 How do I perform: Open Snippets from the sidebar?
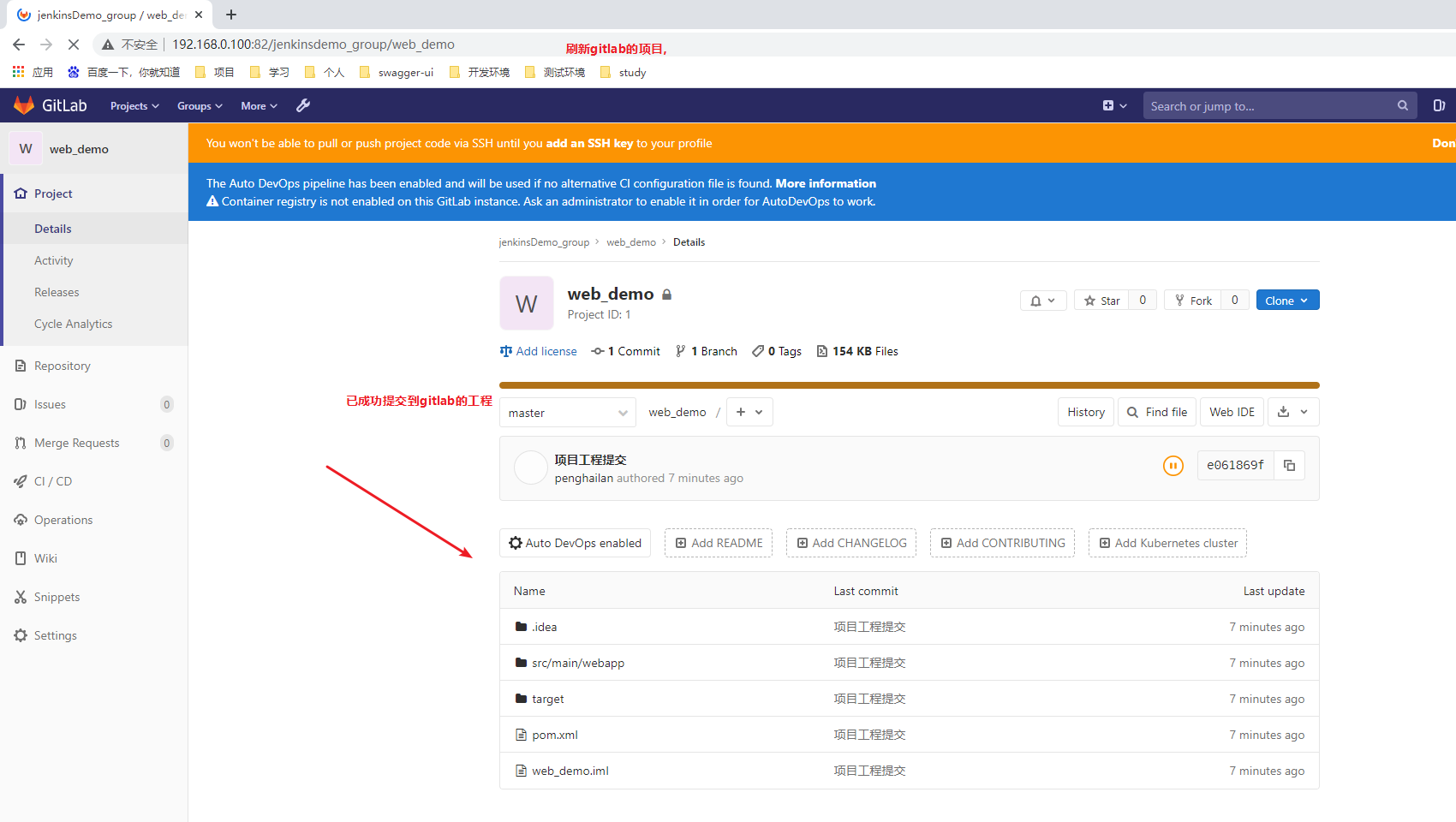(57, 597)
